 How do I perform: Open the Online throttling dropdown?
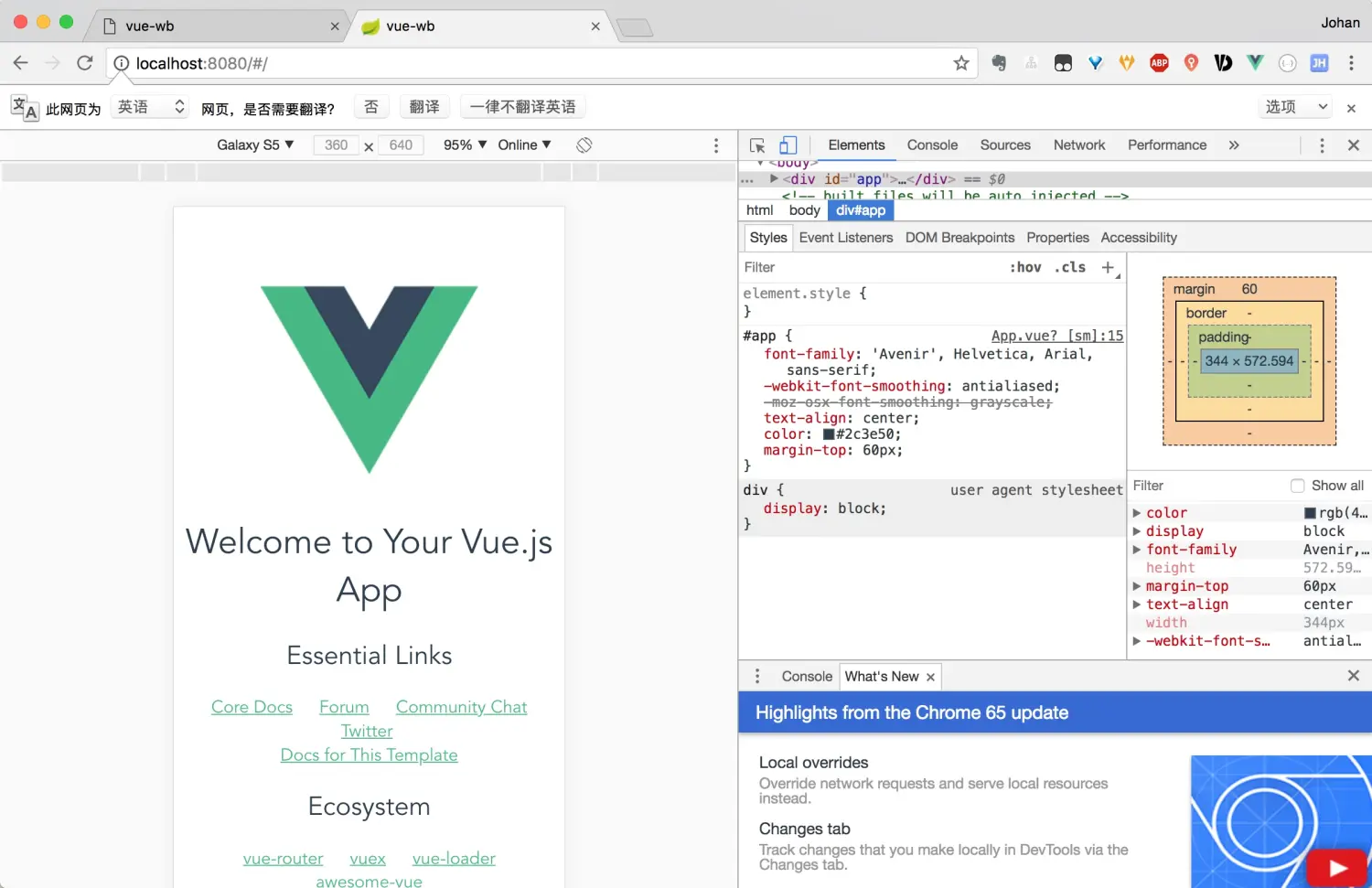coord(525,144)
